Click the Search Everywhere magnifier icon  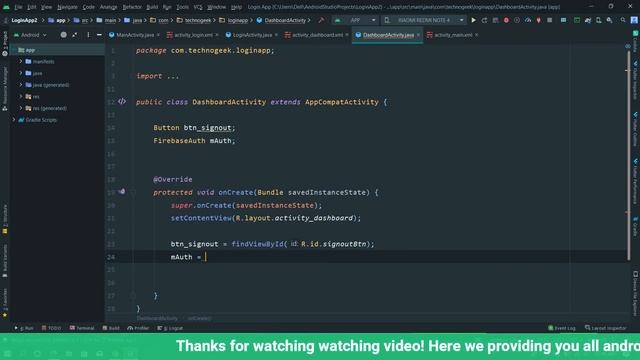point(623,20)
